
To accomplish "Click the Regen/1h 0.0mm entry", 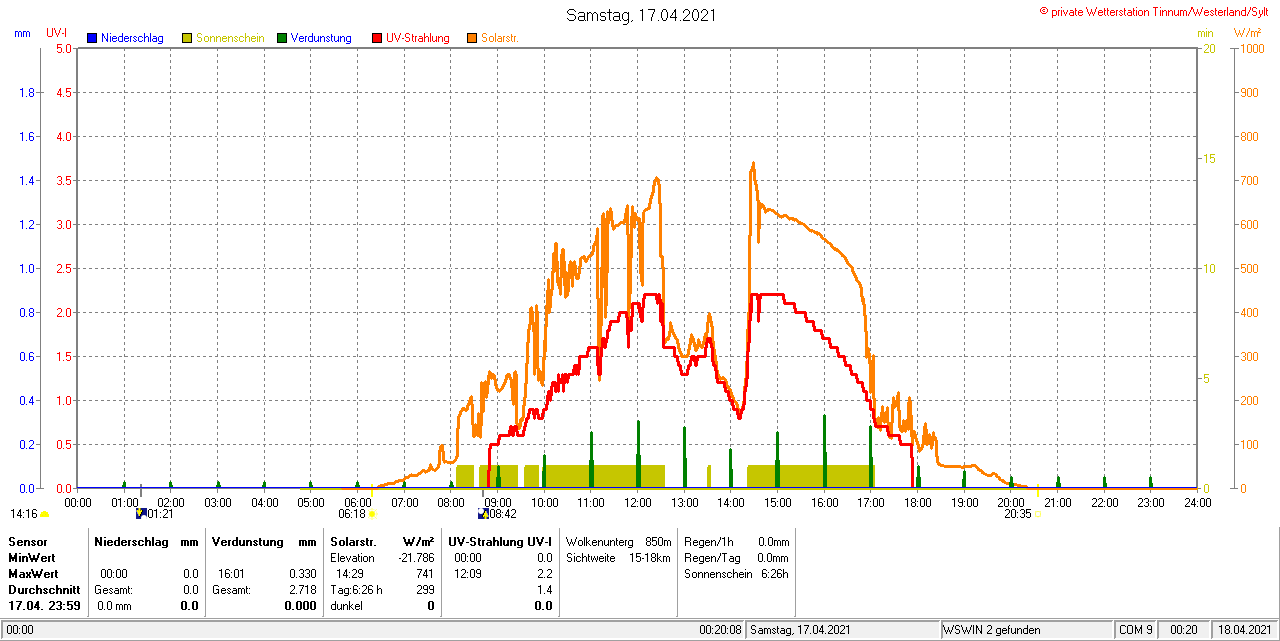I will (x=737, y=541).
